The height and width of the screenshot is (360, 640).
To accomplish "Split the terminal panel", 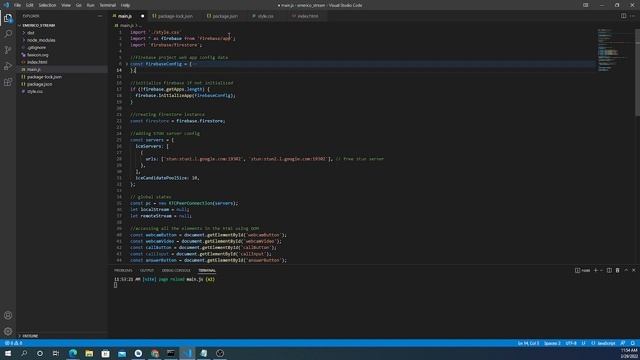I will point(609,270).
